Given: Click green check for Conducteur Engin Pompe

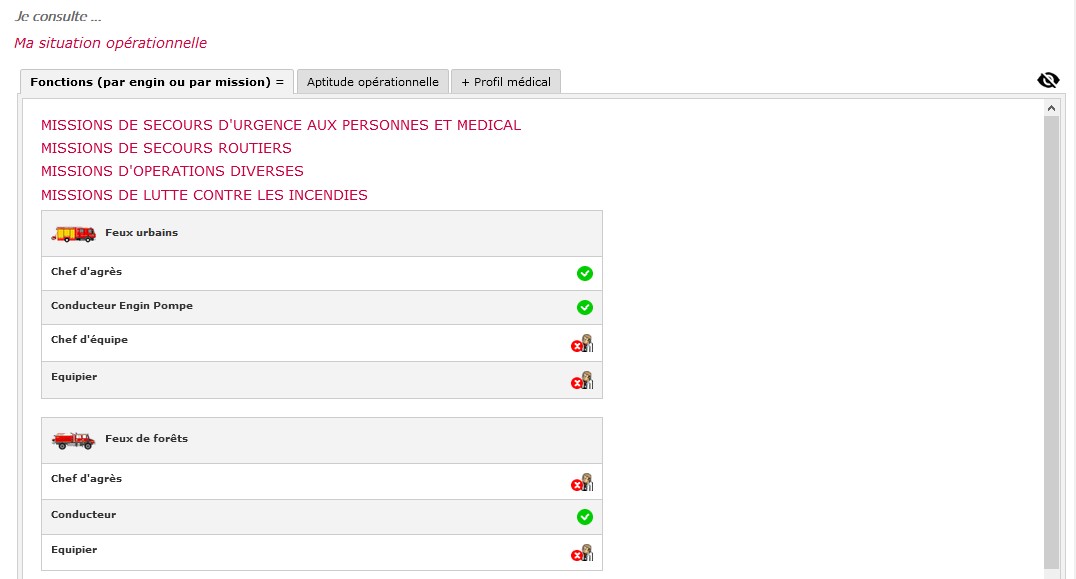Looking at the screenshot, I should 585,307.
